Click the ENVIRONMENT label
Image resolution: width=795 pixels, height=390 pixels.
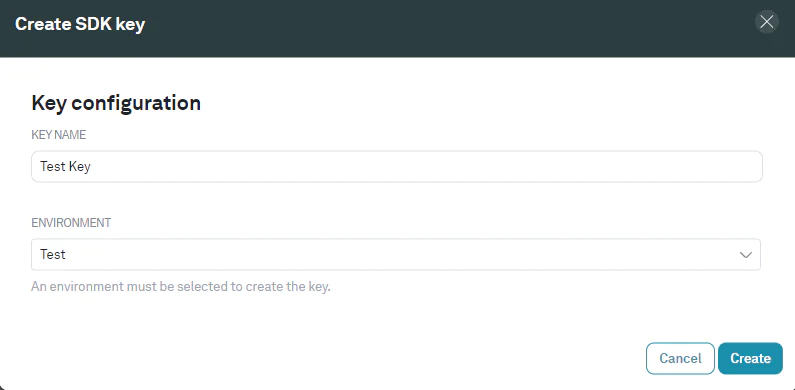(x=71, y=223)
